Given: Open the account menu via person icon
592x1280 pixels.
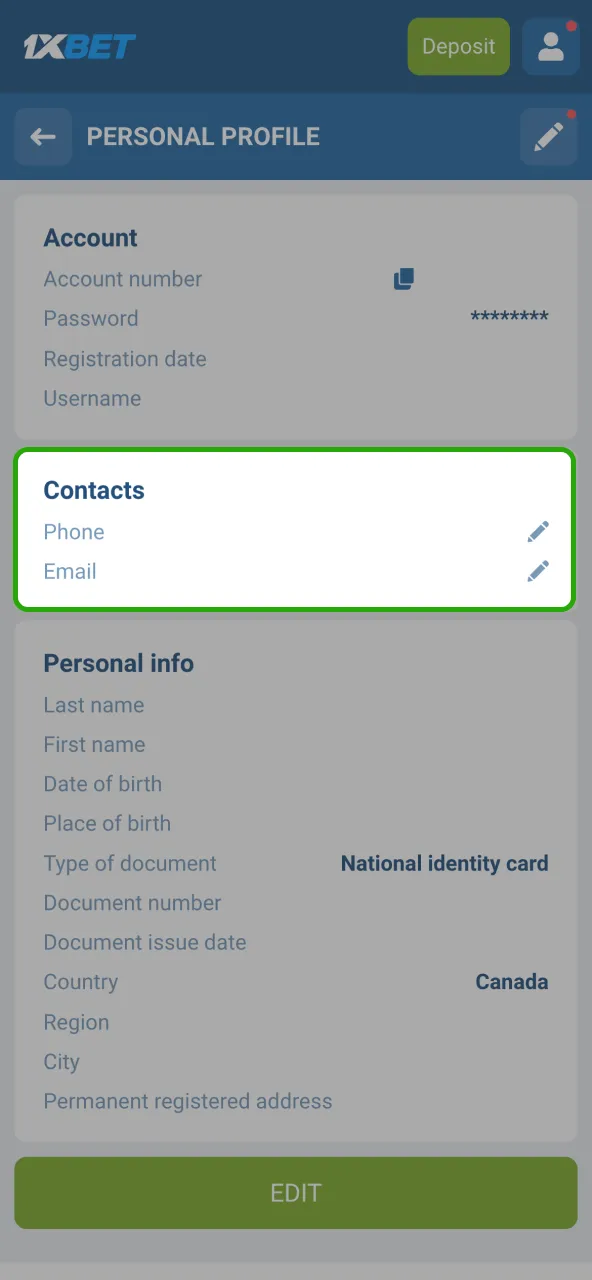Looking at the screenshot, I should tap(550, 46).
